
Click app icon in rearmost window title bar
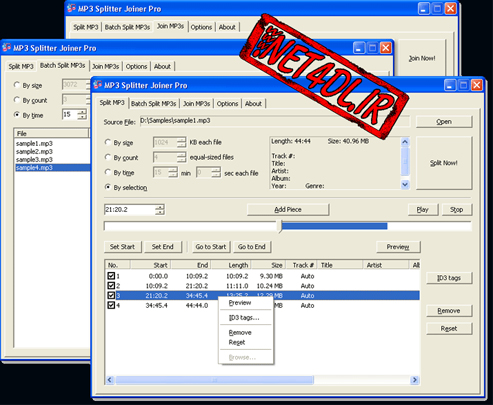click(x=71, y=8)
